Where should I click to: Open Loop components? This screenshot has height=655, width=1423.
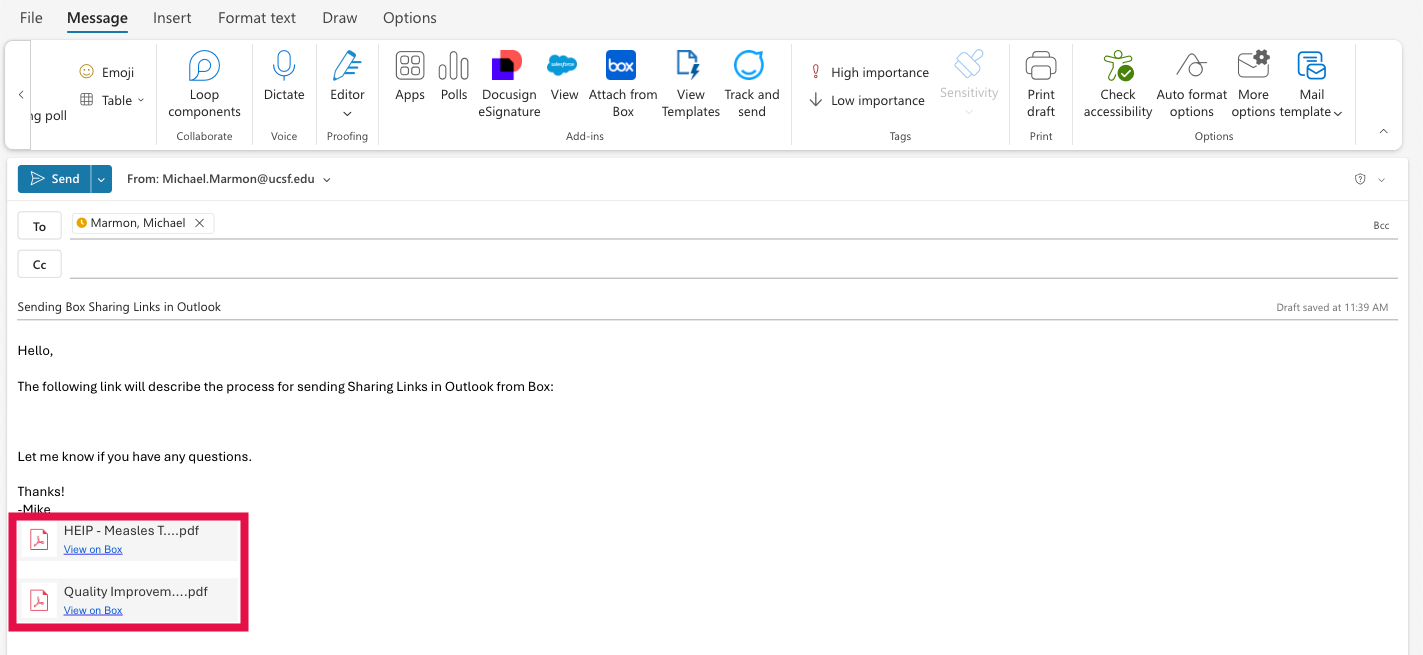pyautogui.click(x=204, y=85)
